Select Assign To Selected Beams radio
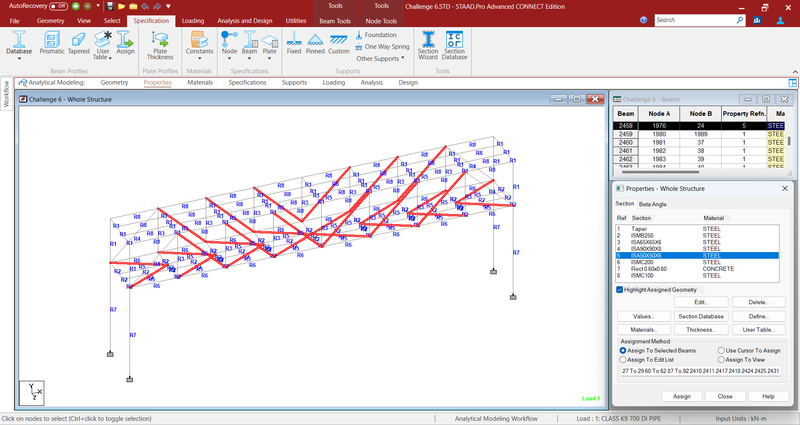This screenshot has height=425, width=800. click(x=622, y=351)
